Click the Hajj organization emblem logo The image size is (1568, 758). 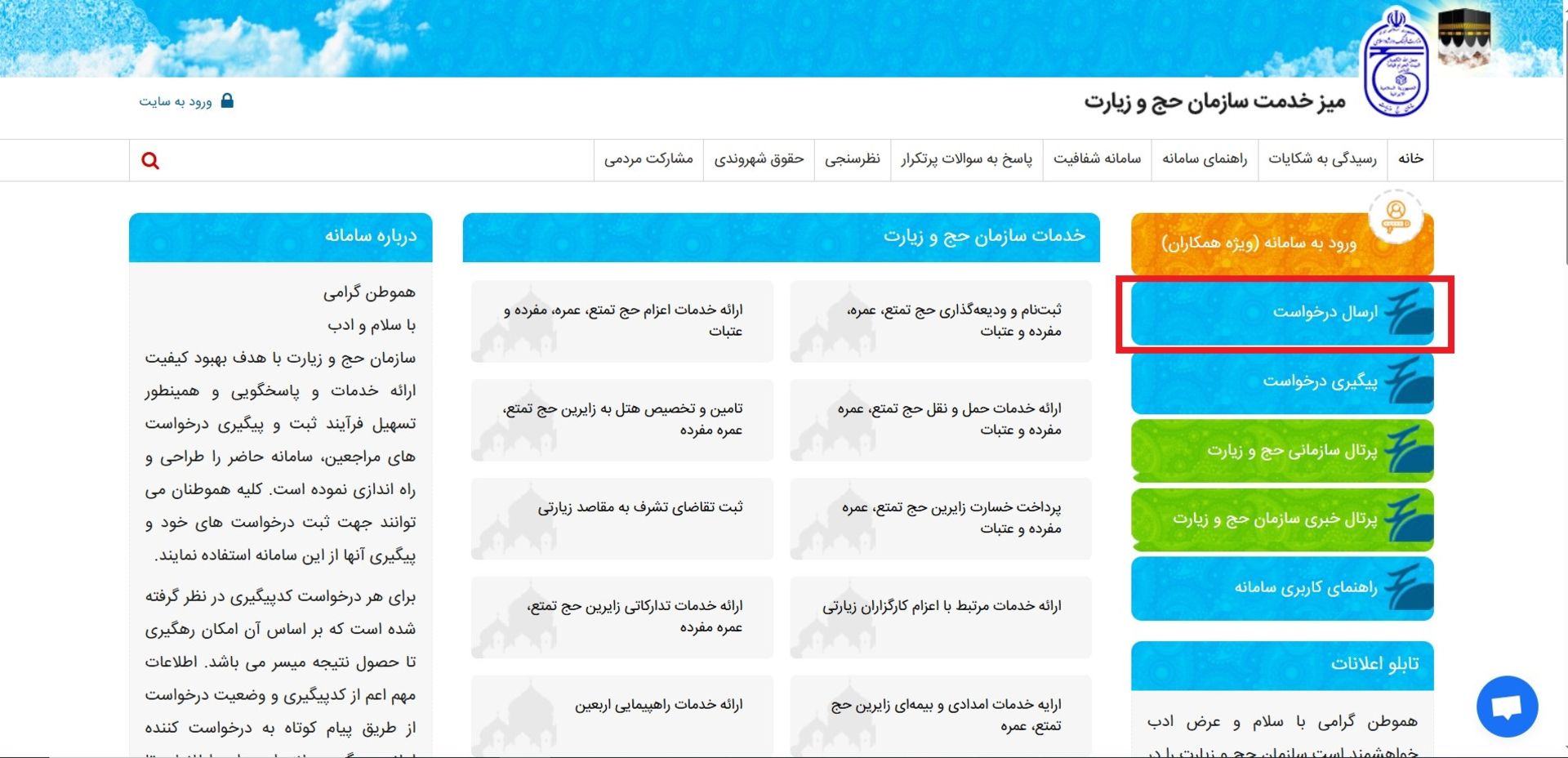click(1396, 63)
